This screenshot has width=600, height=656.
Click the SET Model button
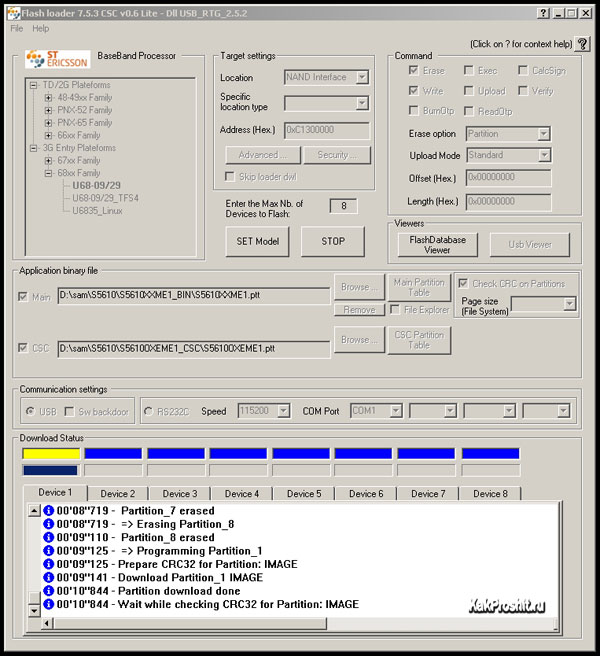(257, 241)
